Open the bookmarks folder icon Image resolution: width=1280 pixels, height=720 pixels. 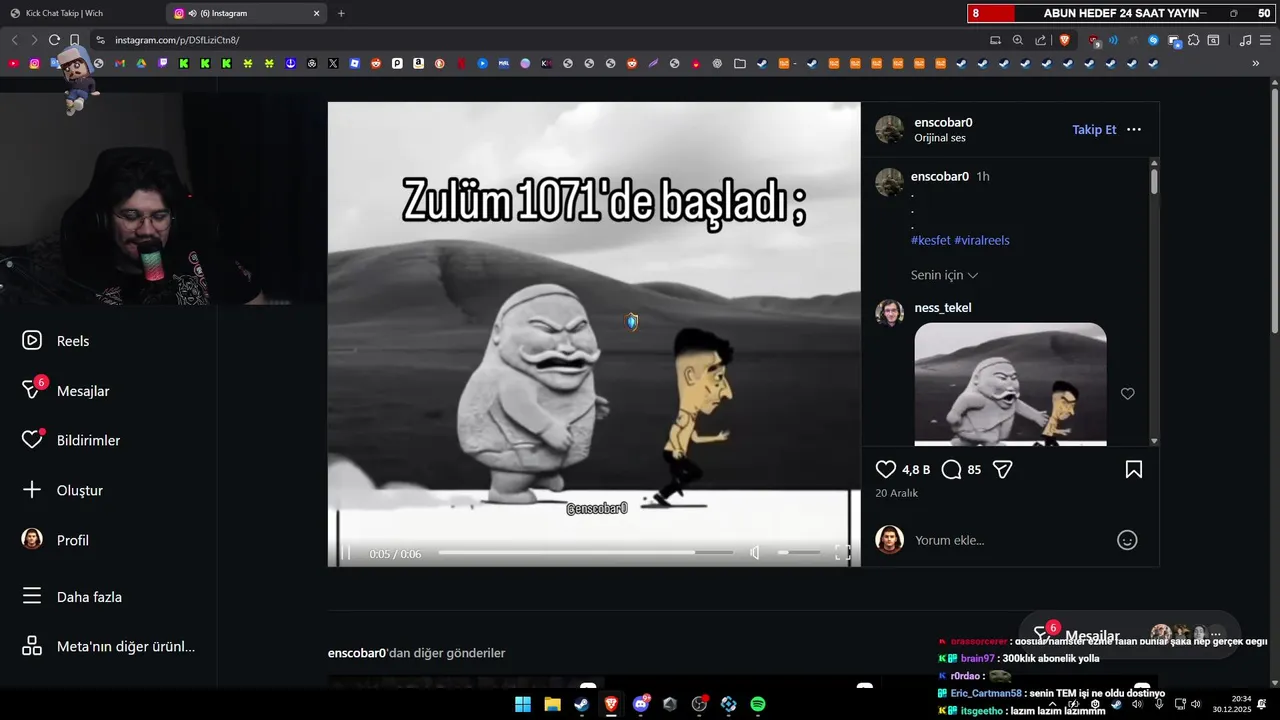pyautogui.click(x=739, y=63)
